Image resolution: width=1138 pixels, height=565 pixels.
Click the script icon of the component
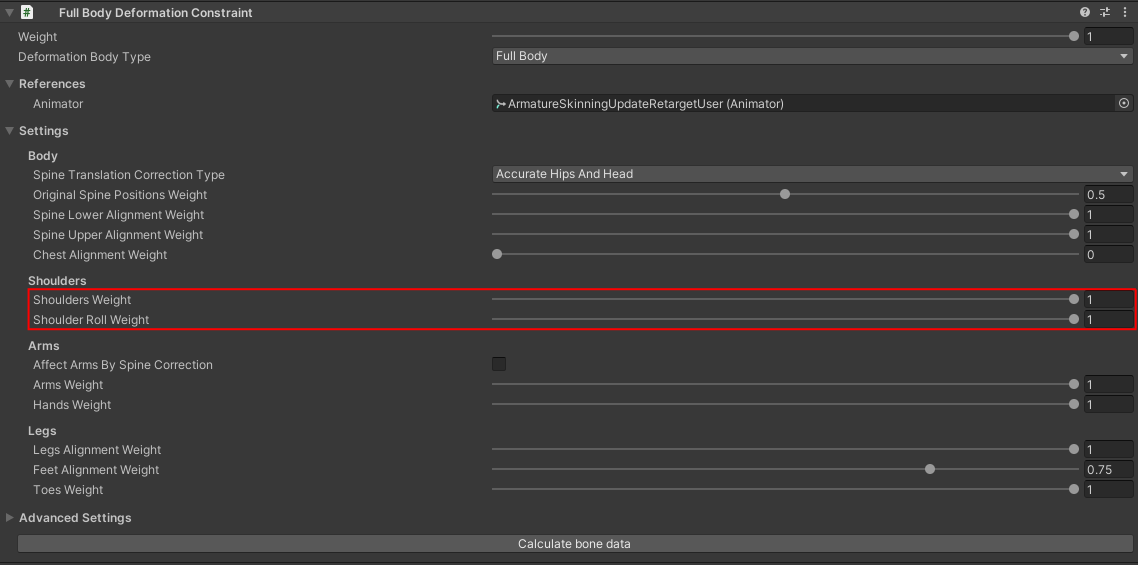point(27,12)
